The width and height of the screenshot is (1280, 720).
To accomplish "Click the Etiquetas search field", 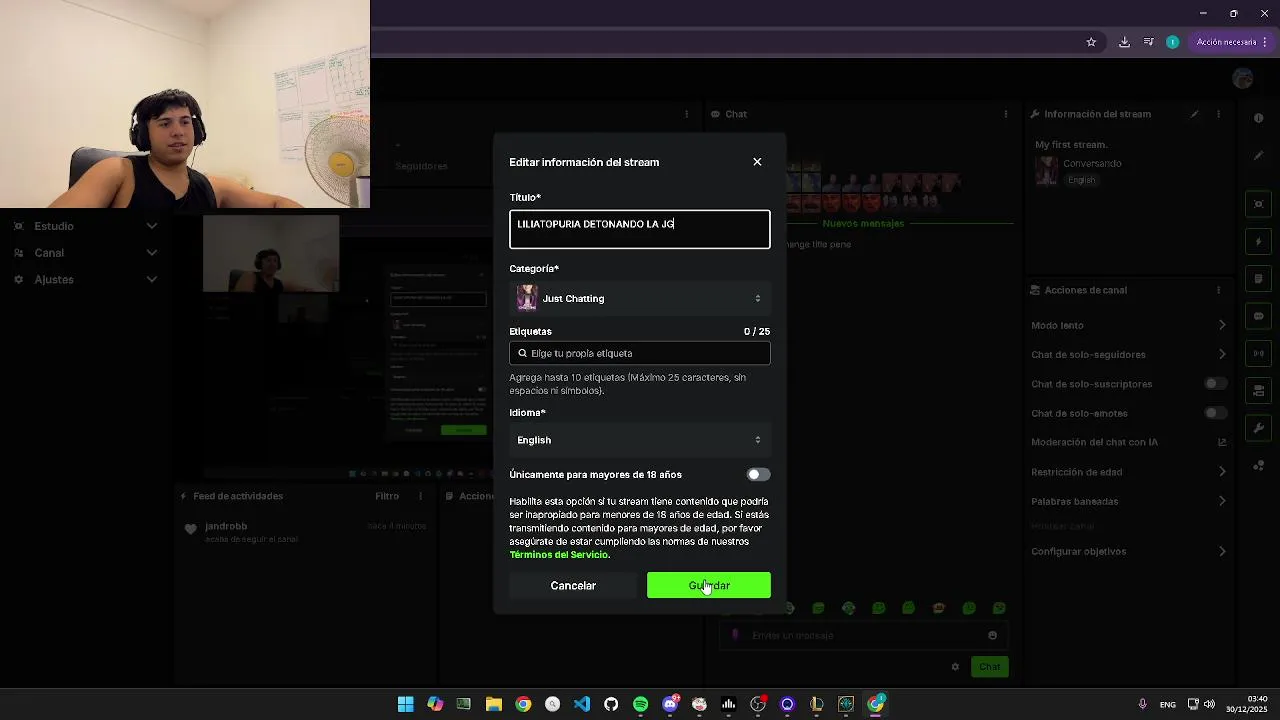I will pos(640,353).
